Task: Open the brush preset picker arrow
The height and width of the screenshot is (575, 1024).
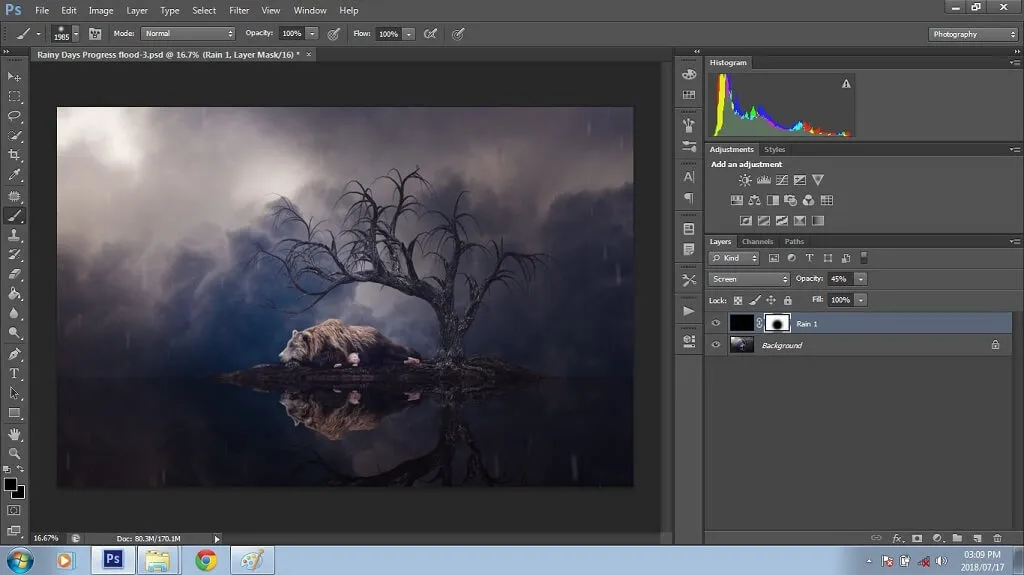Action: 76,34
